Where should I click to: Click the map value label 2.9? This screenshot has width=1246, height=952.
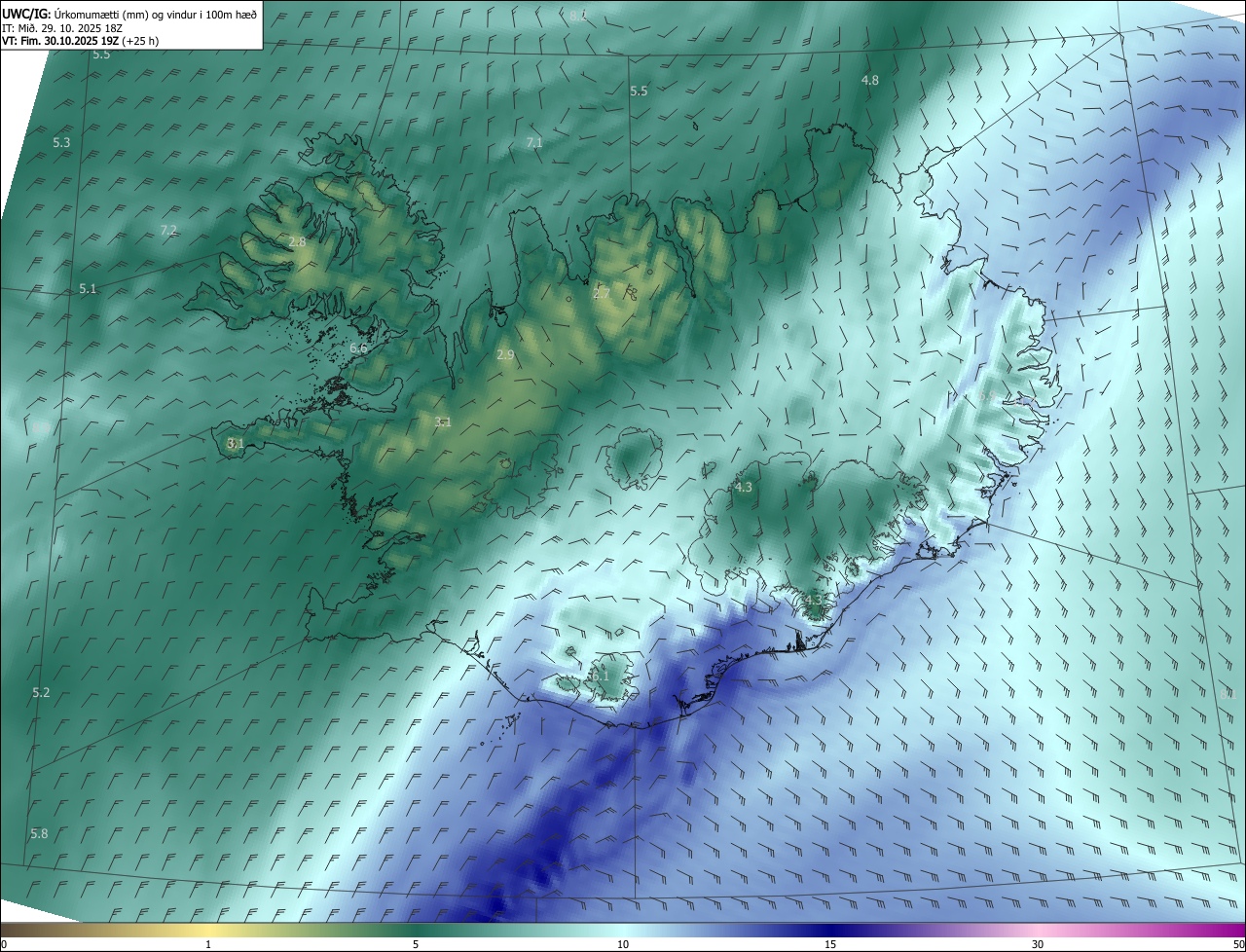pos(505,355)
